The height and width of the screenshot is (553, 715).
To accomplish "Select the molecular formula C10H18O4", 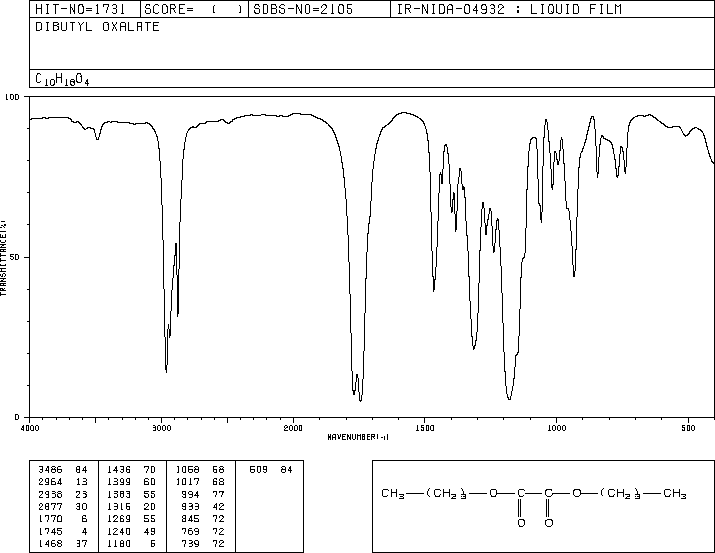I will click(x=62, y=79).
